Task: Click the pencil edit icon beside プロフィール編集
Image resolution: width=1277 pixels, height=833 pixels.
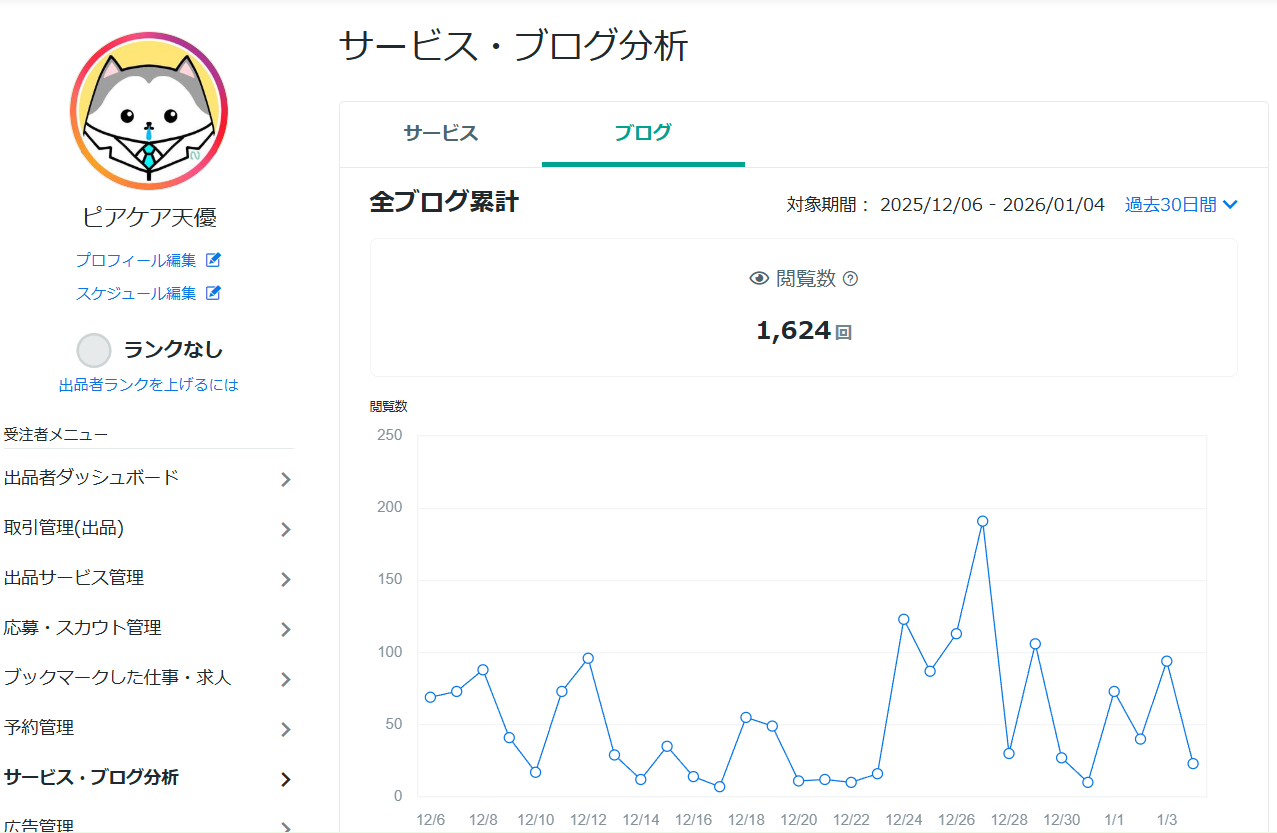Action: point(211,259)
